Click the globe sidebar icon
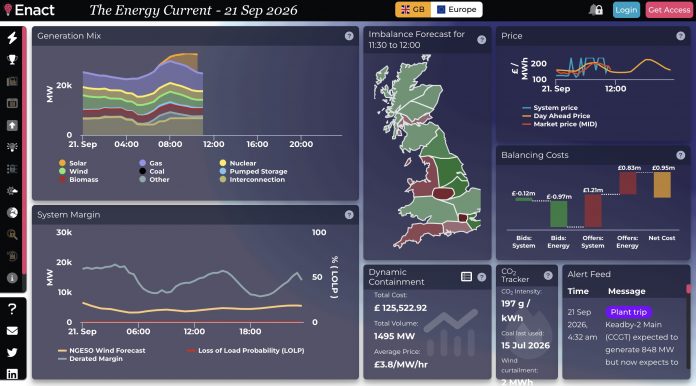Viewport: 696px width, 386px height. tap(12, 213)
